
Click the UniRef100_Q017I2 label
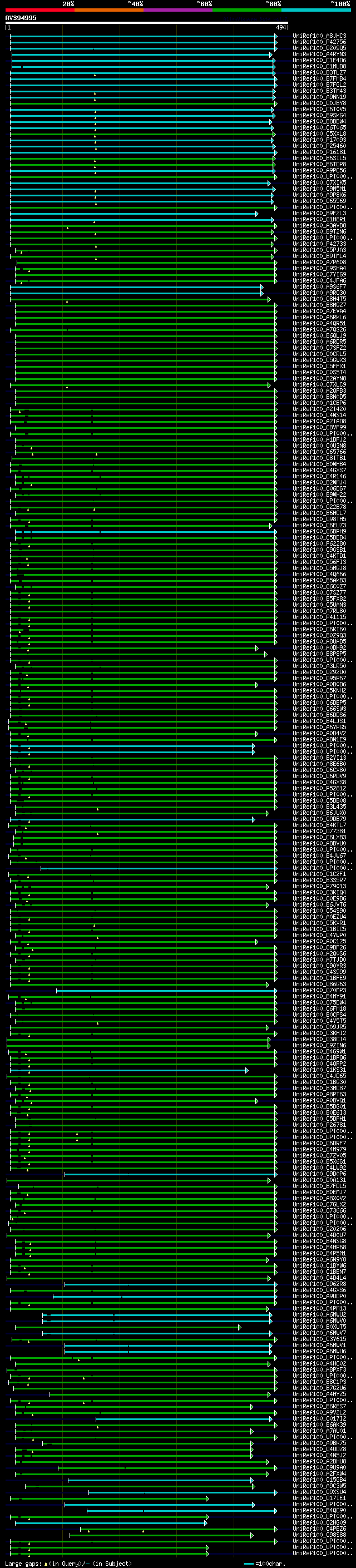coord(319,1418)
